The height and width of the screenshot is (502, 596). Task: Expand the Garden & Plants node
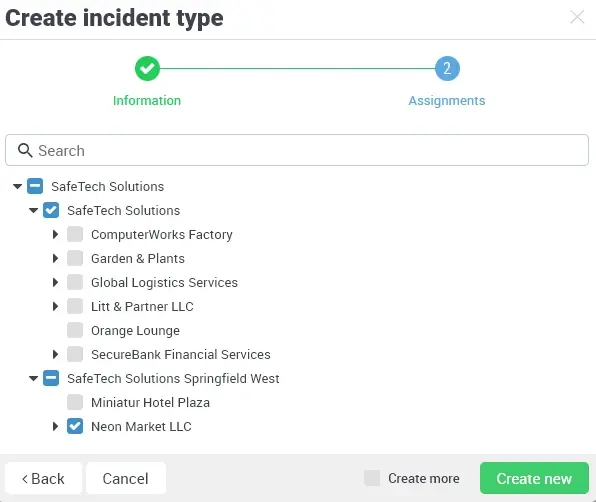click(x=55, y=258)
